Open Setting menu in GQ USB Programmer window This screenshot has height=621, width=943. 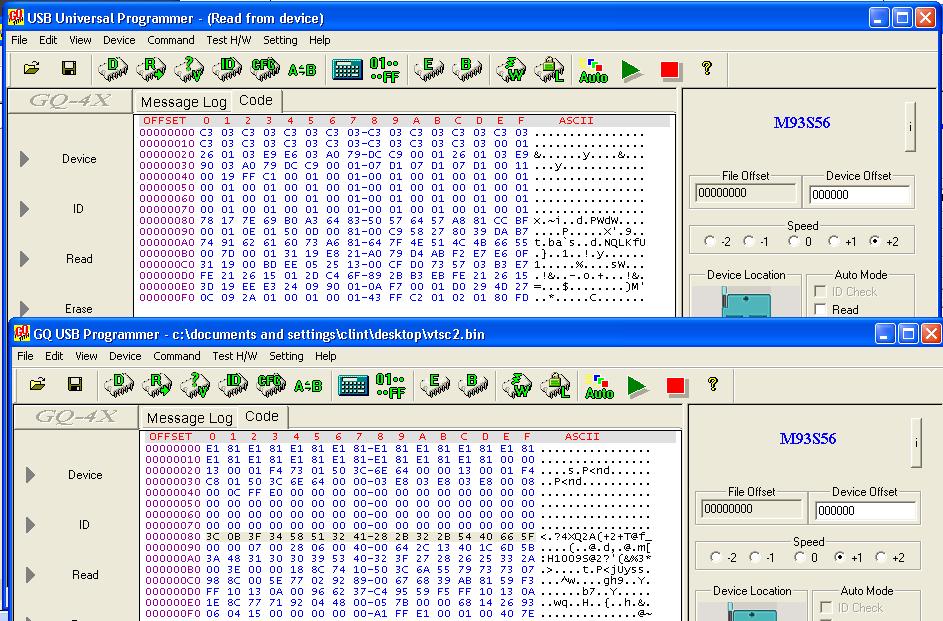286,356
